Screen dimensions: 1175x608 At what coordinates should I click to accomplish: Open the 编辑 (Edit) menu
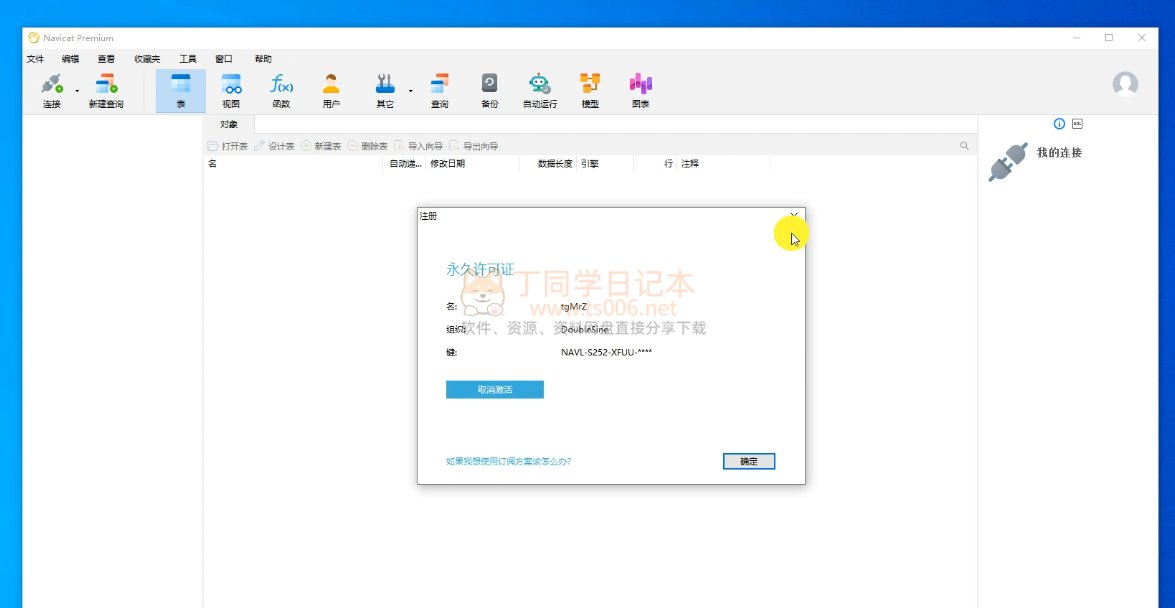coord(70,59)
